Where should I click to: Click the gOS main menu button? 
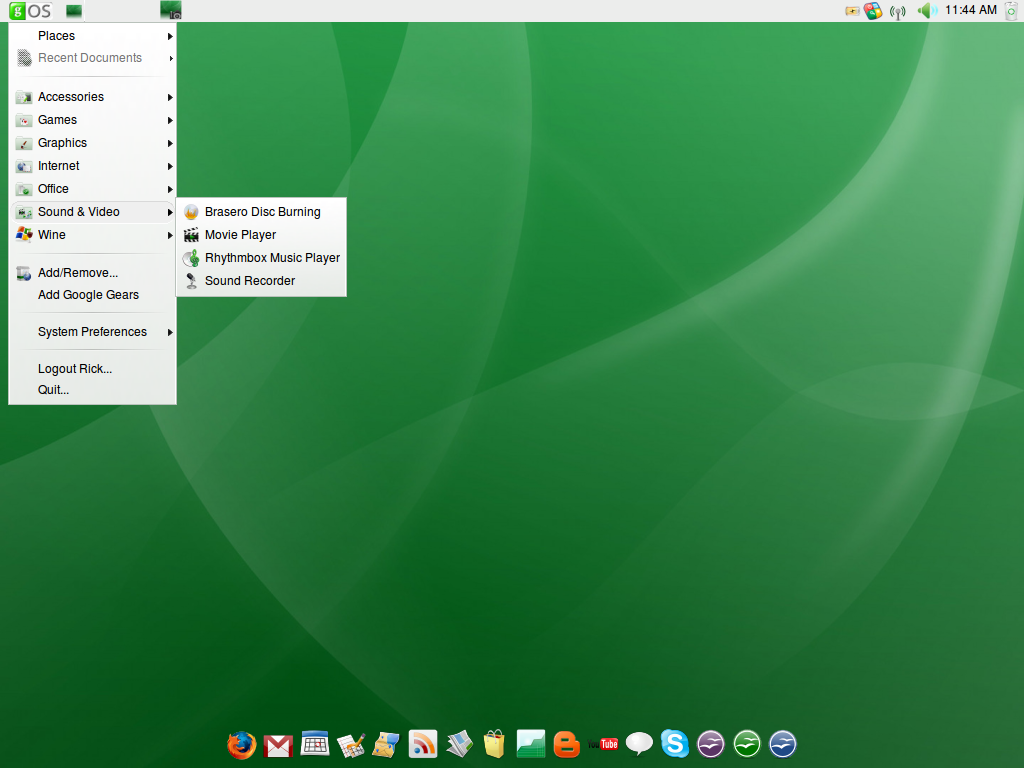[30, 10]
